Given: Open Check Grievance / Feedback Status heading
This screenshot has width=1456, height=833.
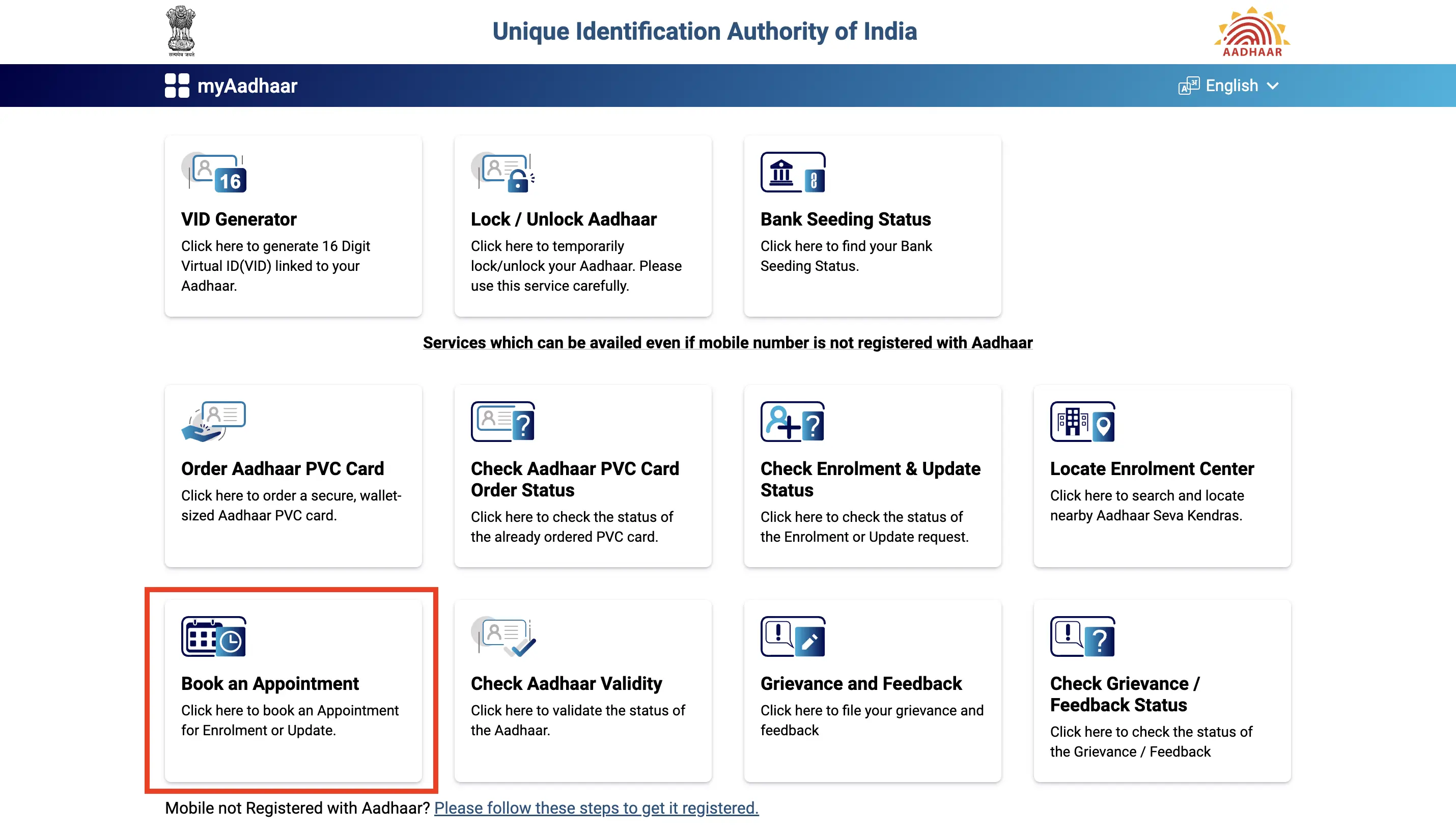Looking at the screenshot, I should [1124, 694].
